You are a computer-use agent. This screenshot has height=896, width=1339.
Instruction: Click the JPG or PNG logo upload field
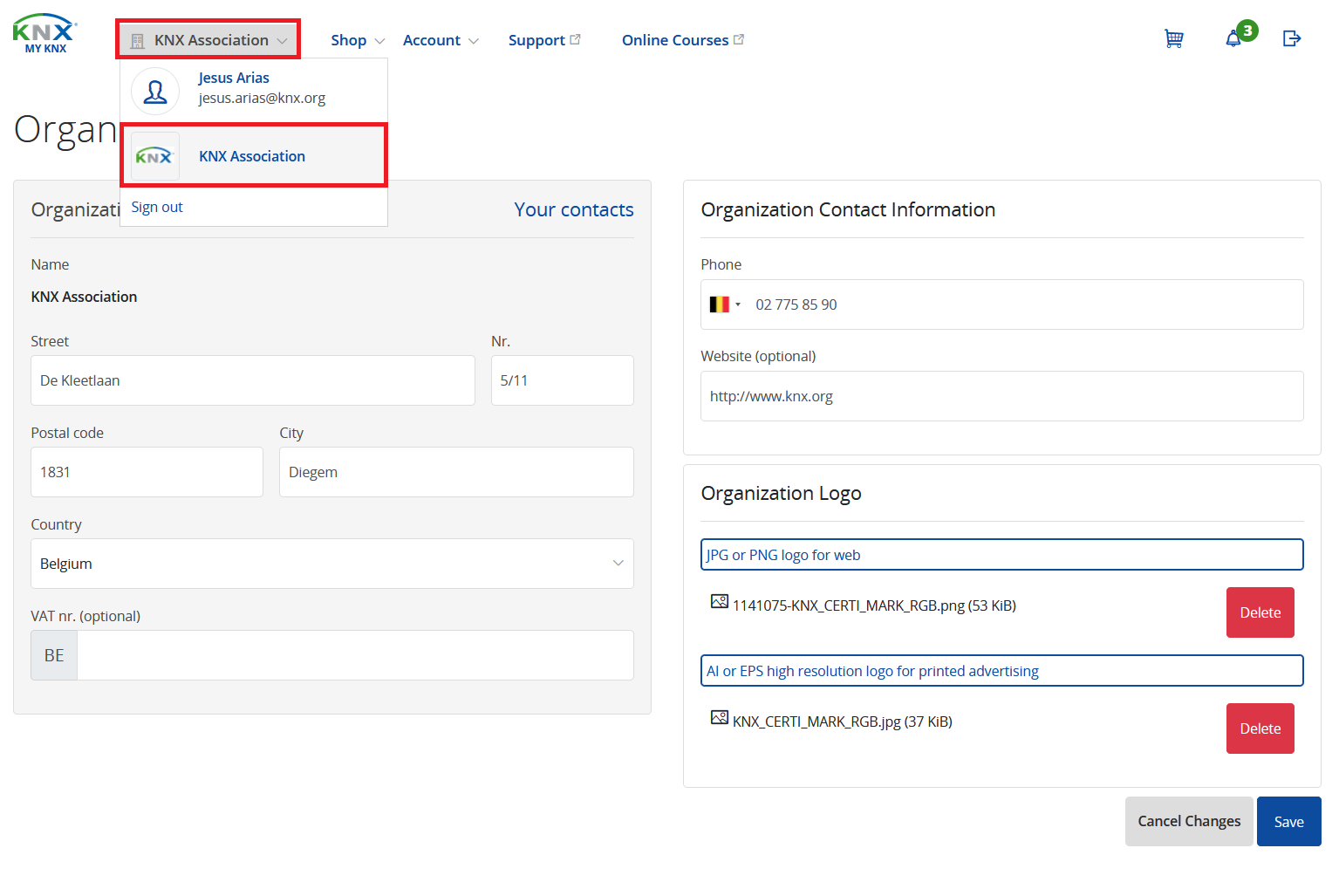coord(1002,555)
